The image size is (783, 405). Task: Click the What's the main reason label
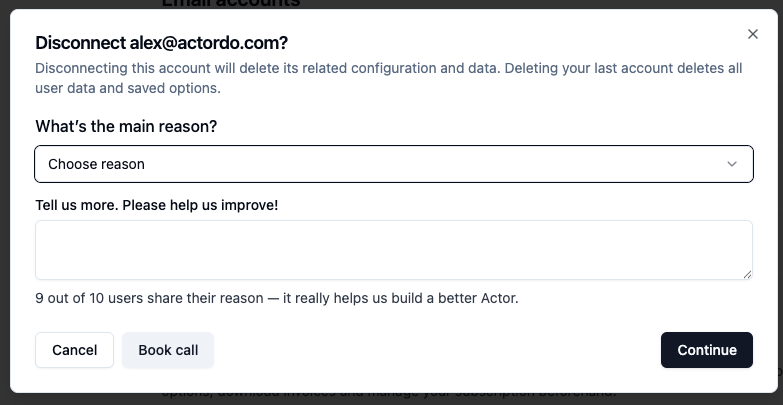point(126,126)
